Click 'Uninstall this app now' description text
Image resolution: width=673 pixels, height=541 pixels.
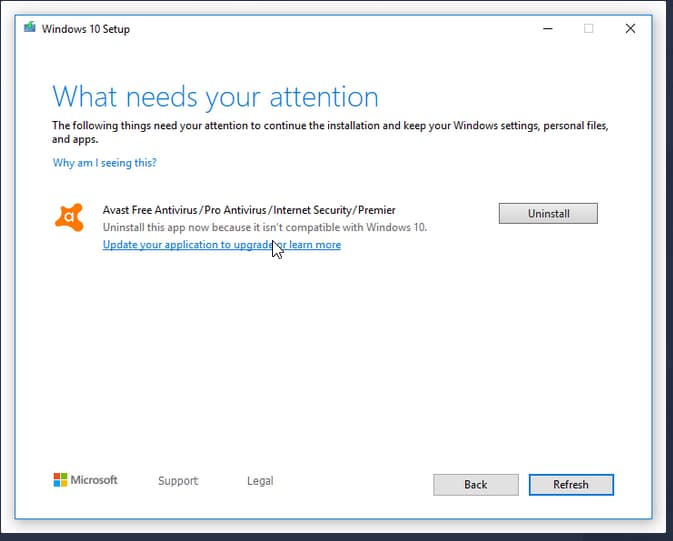265,227
